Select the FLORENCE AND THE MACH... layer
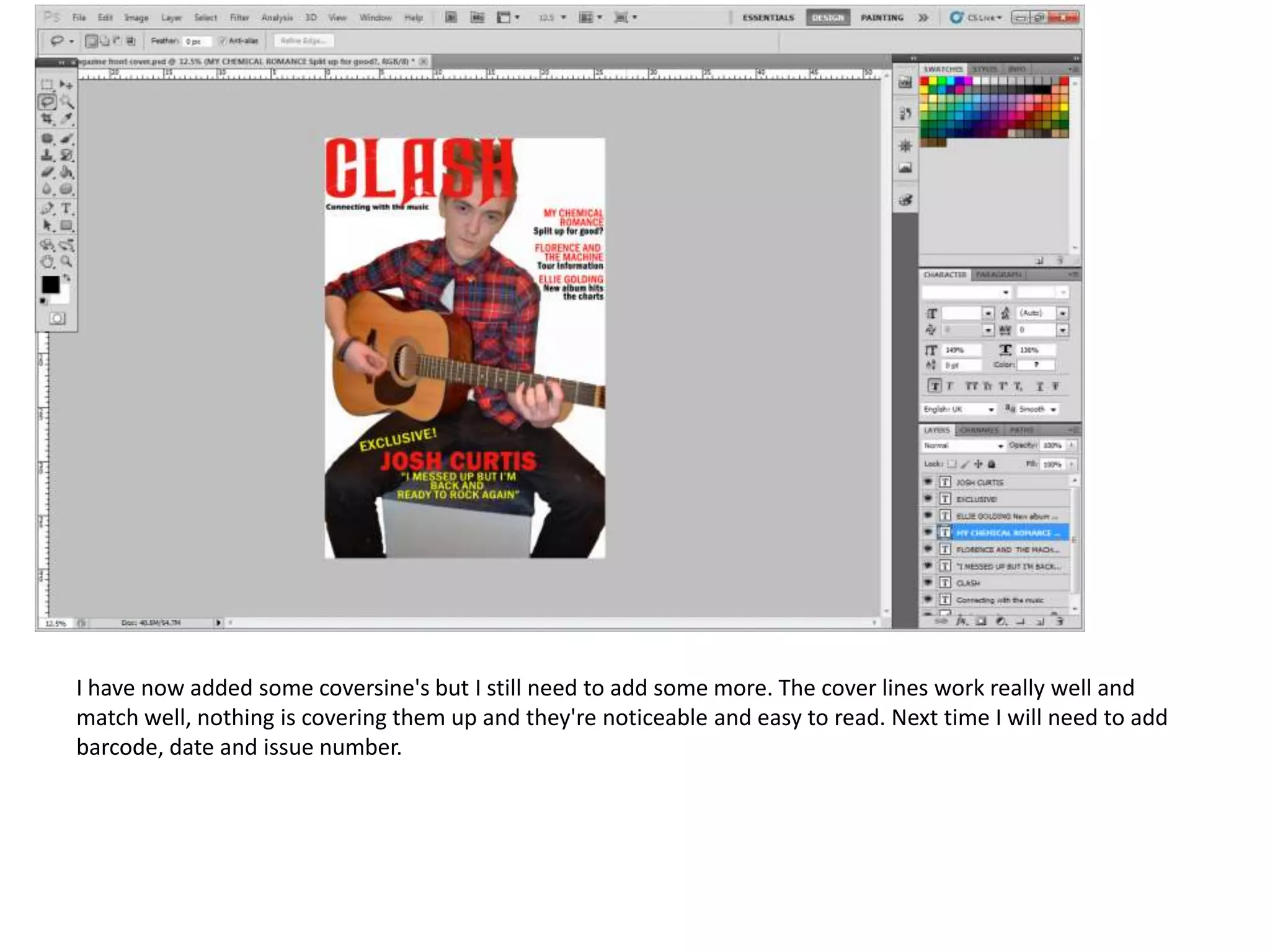1270x952 pixels. 1007,550
